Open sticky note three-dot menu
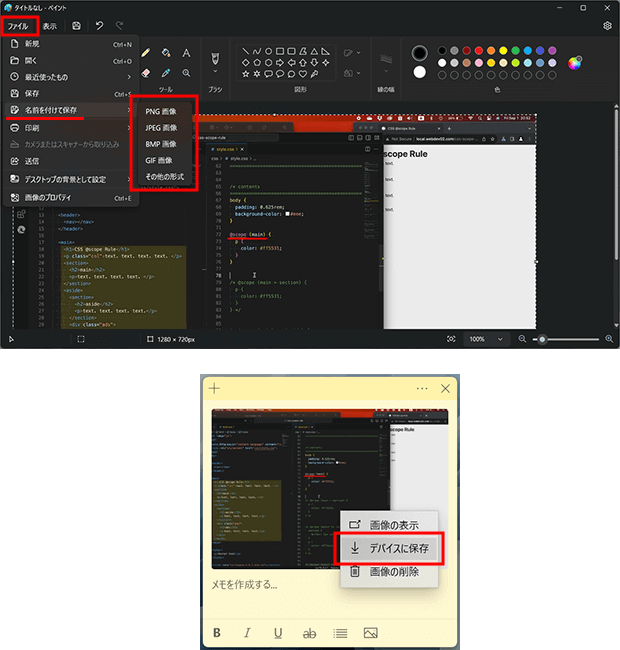This screenshot has height=650, width=620. coord(422,388)
